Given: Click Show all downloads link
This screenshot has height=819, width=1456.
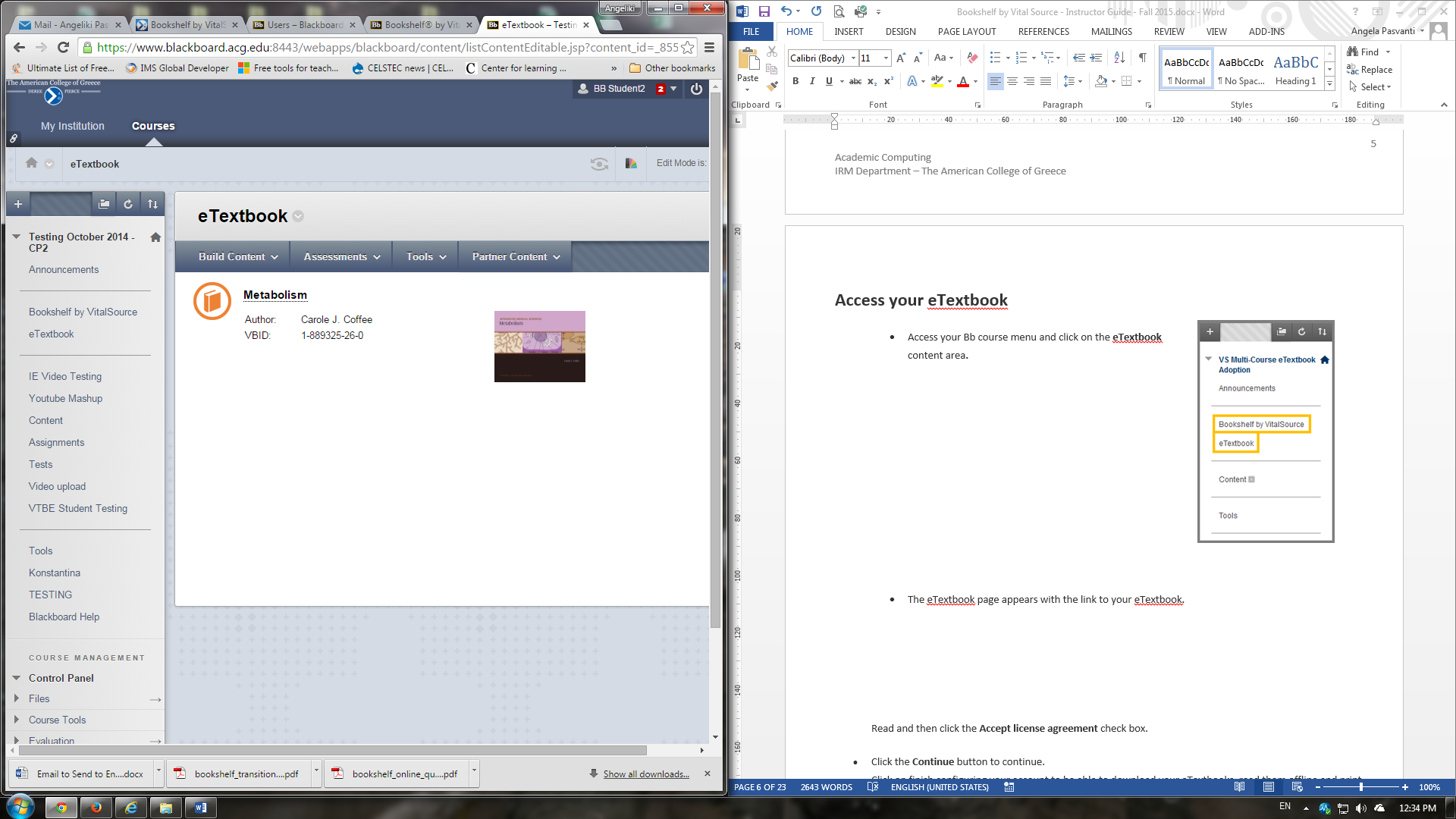Looking at the screenshot, I should click(x=646, y=774).
